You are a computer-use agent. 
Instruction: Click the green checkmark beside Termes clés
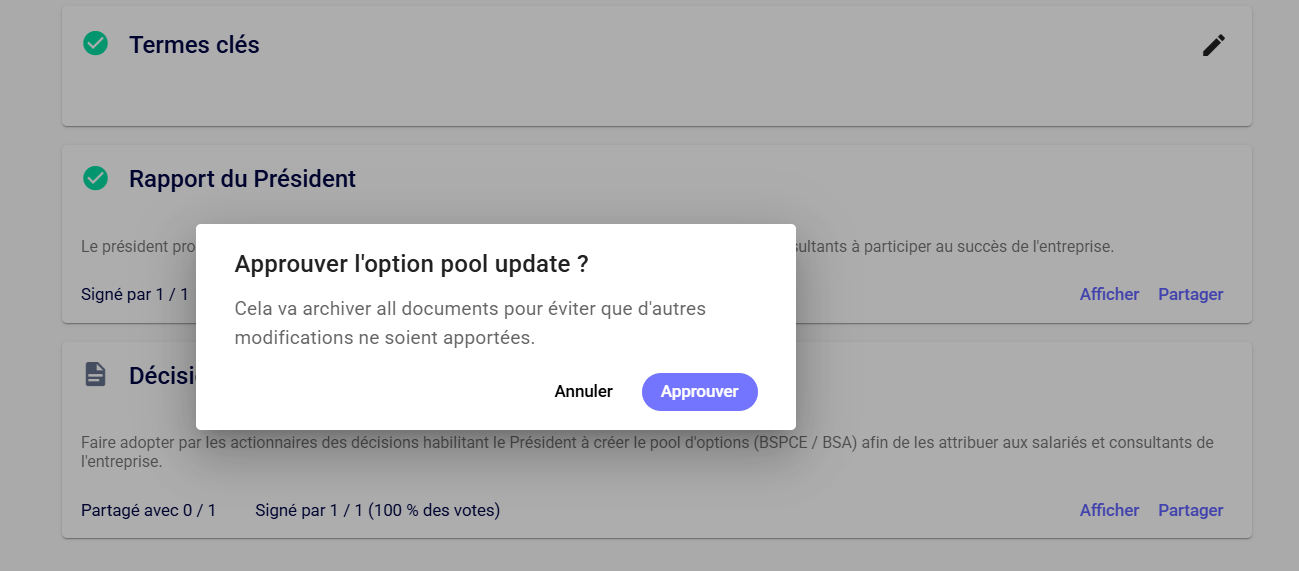(95, 44)
